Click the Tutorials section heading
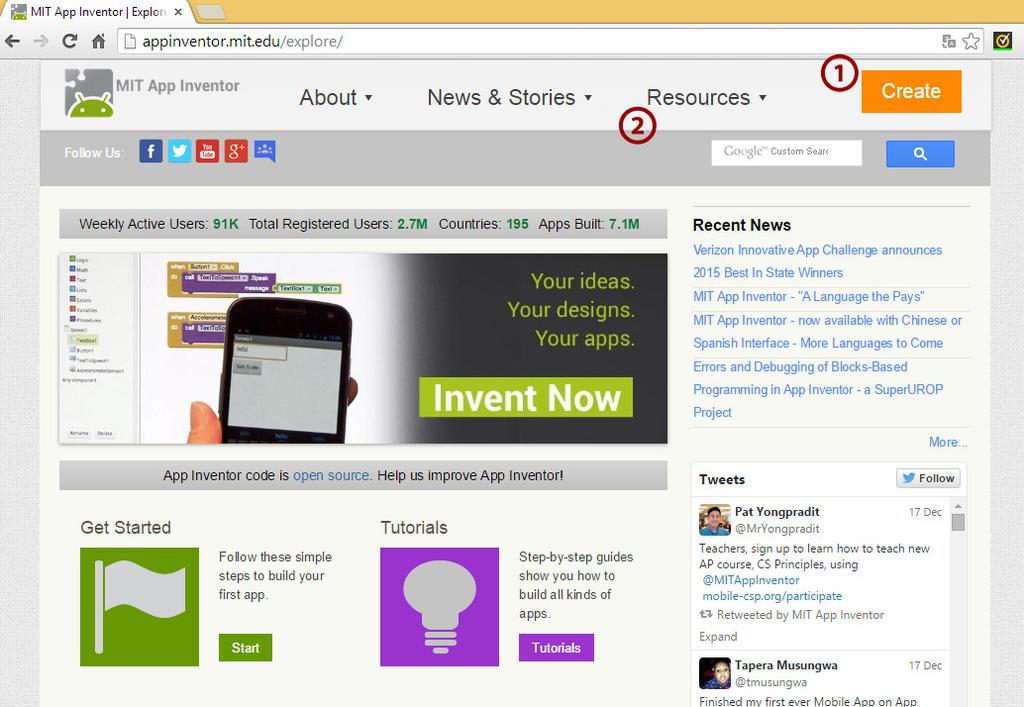Screen dimensions: 1024x707 [414, 527]
